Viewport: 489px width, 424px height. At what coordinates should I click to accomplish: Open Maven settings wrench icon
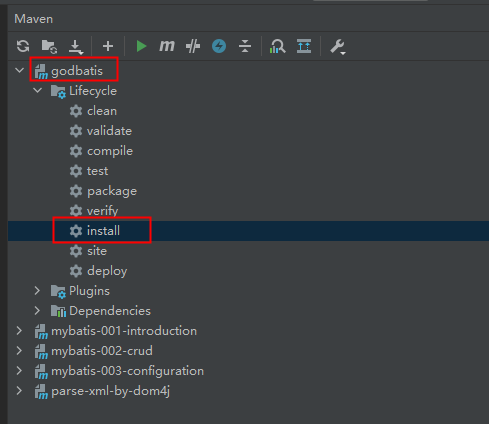pos(338,47)
